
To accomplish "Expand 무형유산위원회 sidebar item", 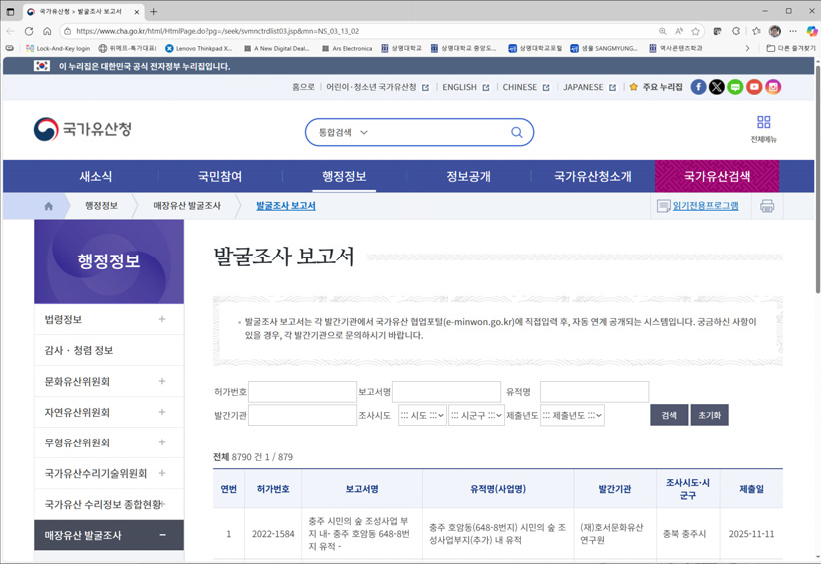I will tap(162, 443).
